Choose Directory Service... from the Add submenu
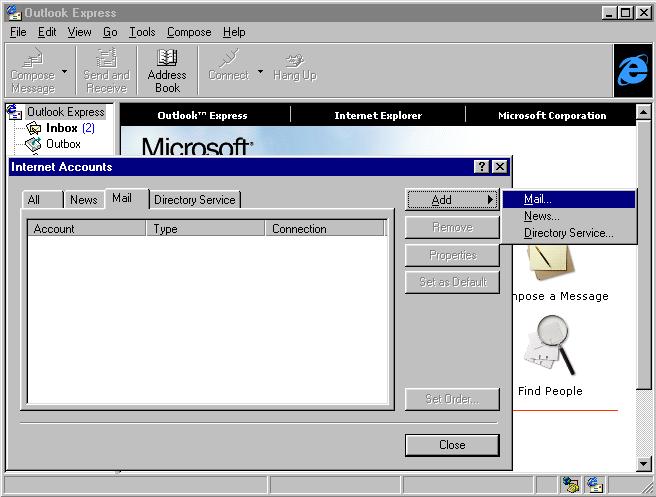This screenshot has width=656, height=497. click(x=569, y=233)
